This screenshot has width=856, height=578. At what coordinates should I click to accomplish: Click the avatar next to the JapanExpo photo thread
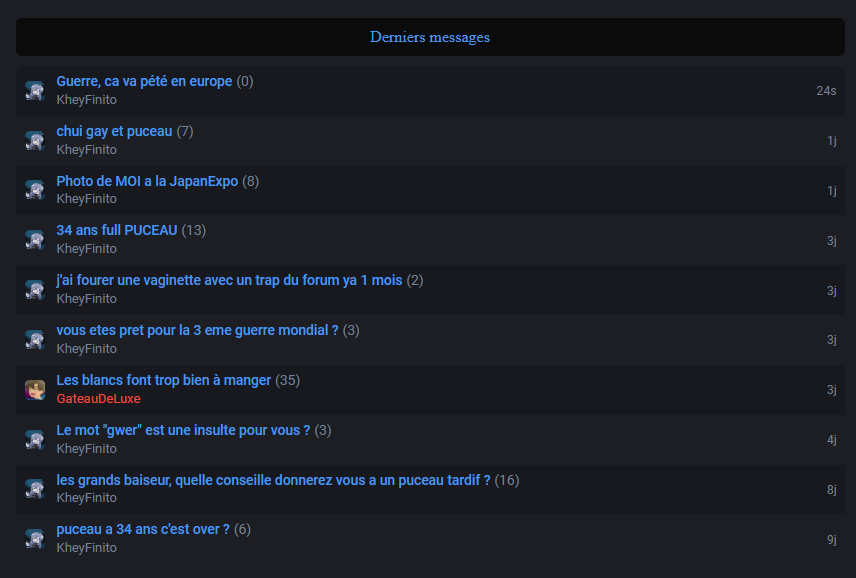pyautogui.click(x=35, y=190)
